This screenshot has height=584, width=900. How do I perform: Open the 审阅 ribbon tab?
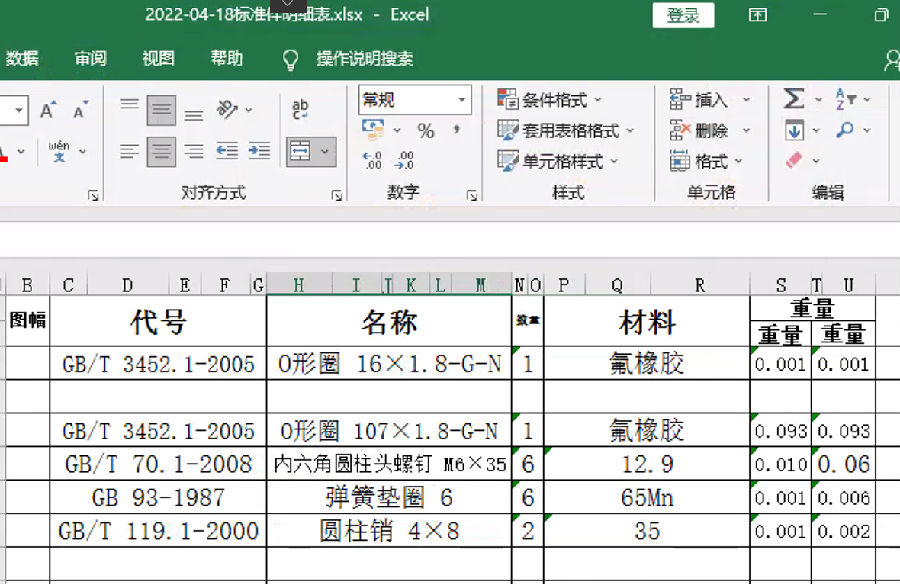coord(90,59)
